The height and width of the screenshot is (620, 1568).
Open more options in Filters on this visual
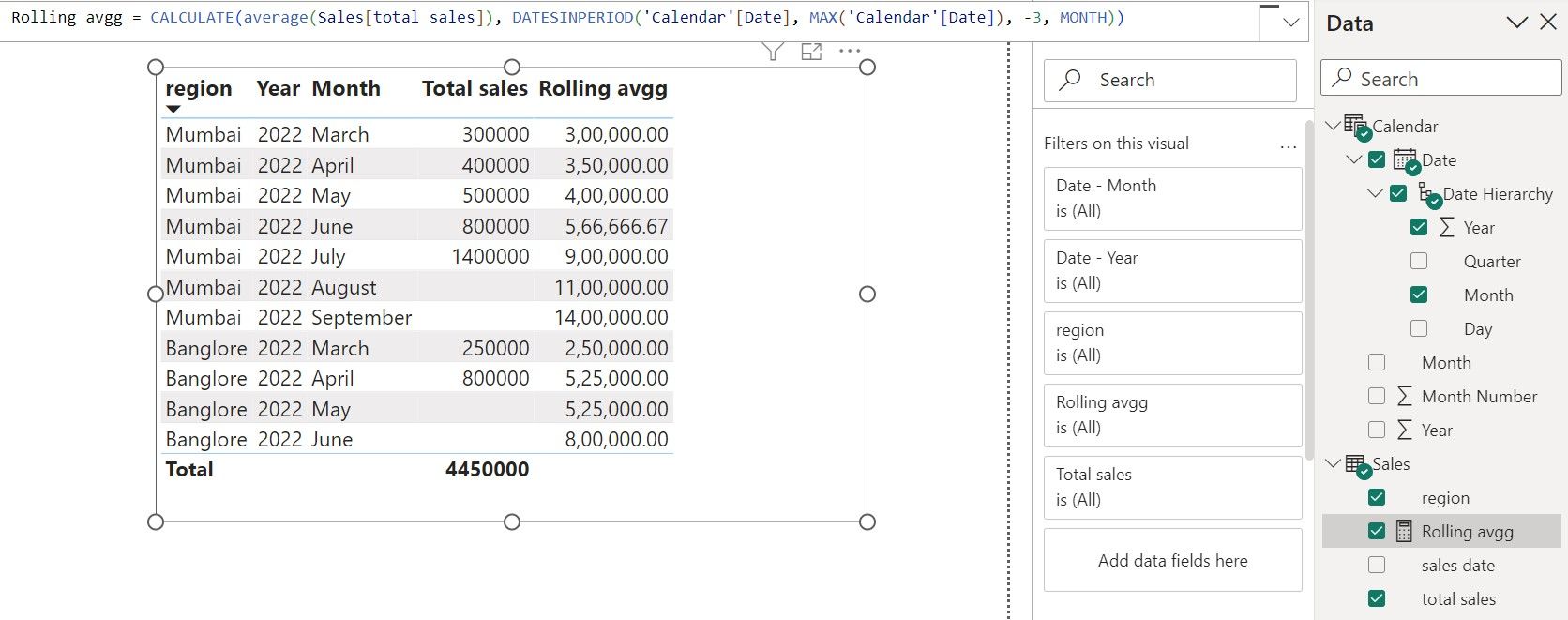pos(1288,146)
